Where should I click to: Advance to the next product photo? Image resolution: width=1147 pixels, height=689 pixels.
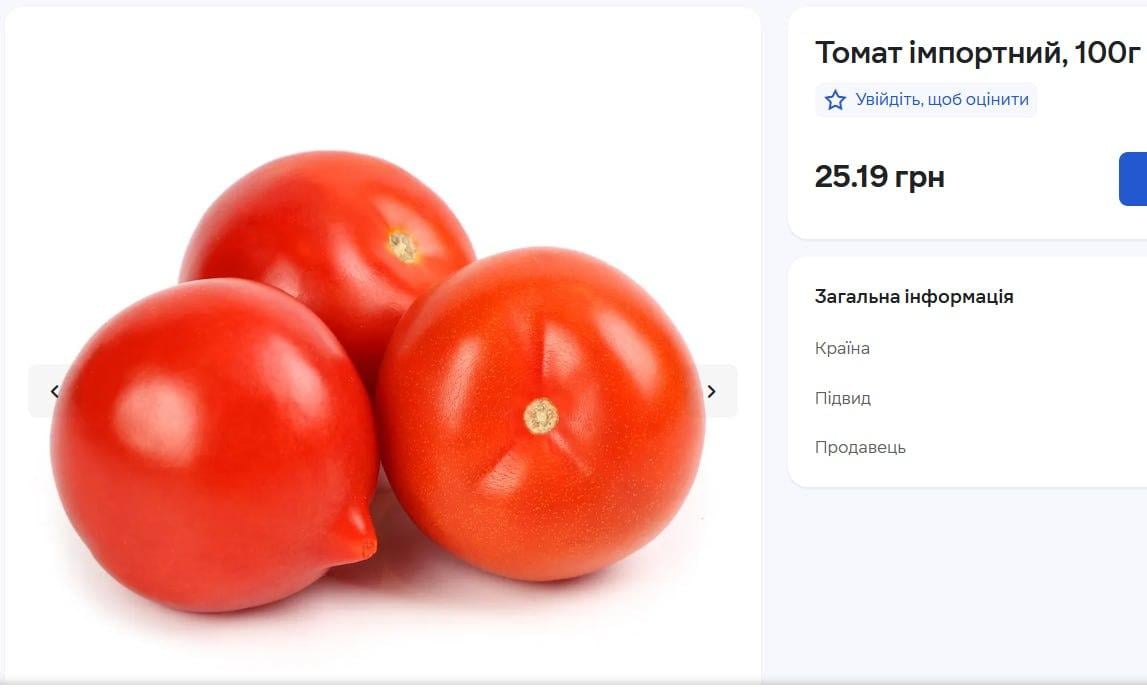click(711, 391)
